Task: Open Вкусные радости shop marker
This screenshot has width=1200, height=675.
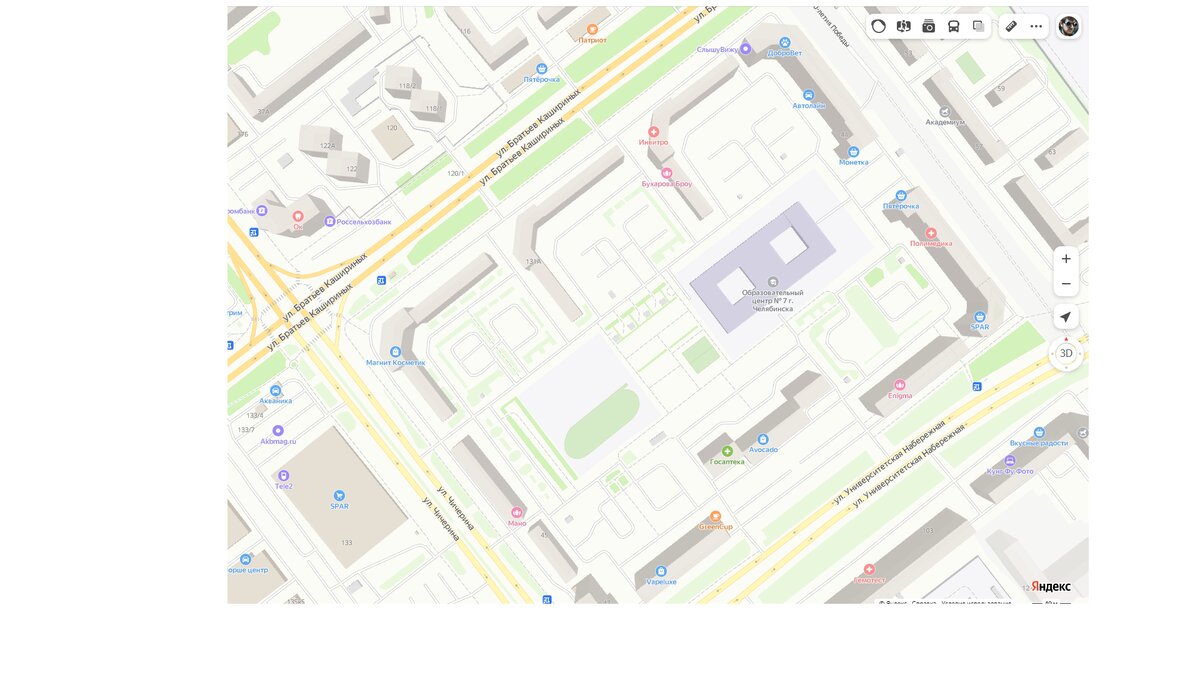Action: click(1039, 432)
